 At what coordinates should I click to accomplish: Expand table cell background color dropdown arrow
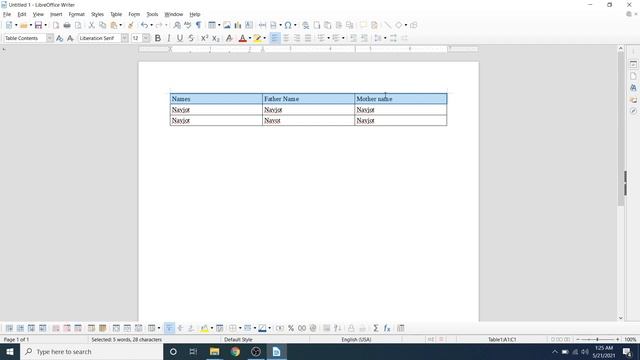pyautogui.click(x=212, y=328)
